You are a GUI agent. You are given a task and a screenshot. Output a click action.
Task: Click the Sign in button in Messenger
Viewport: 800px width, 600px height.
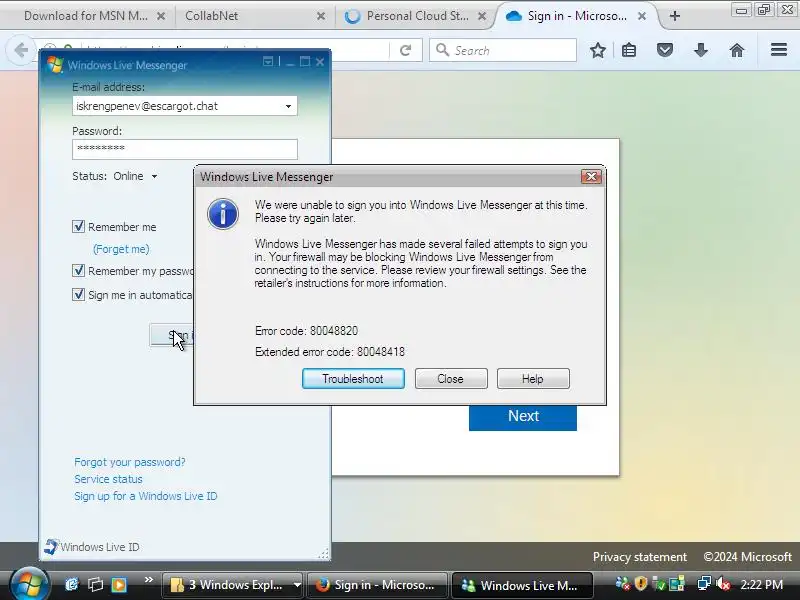click(171, 335)
